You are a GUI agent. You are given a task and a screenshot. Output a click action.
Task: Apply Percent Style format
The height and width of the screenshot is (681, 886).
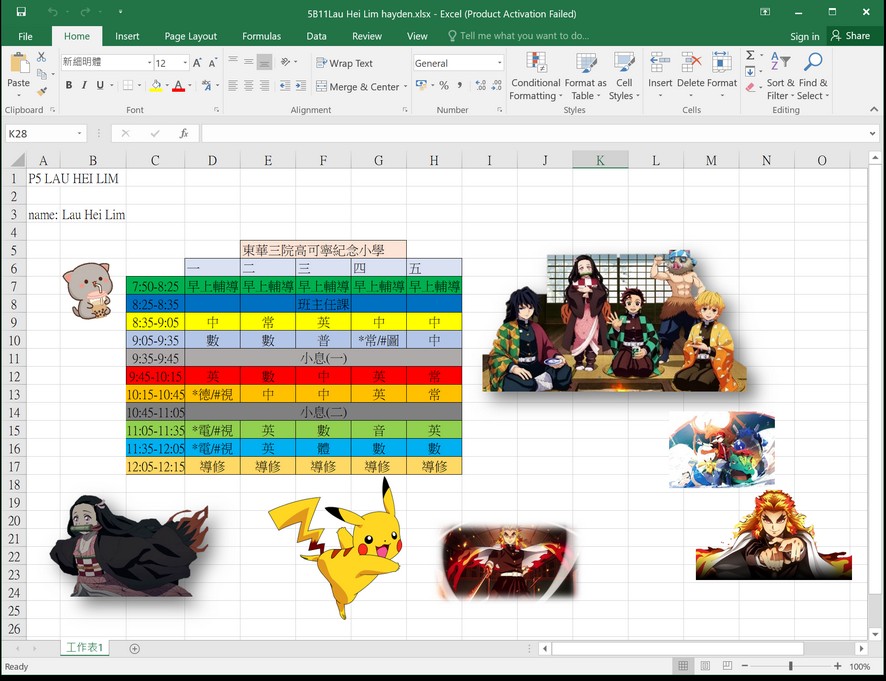(444, 85)
